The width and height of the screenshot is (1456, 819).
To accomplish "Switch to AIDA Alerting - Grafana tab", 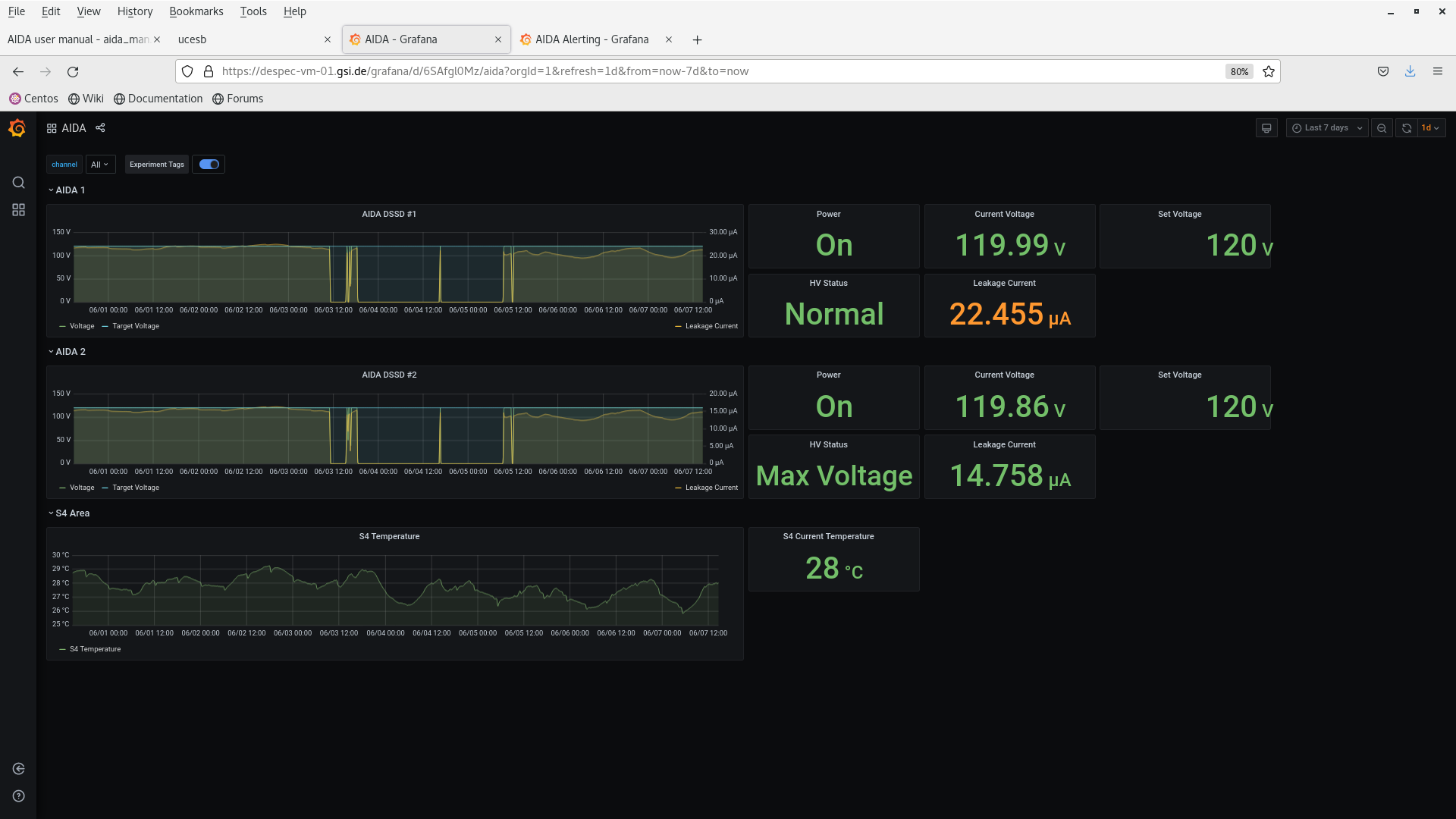I will (x=591, y=39).
